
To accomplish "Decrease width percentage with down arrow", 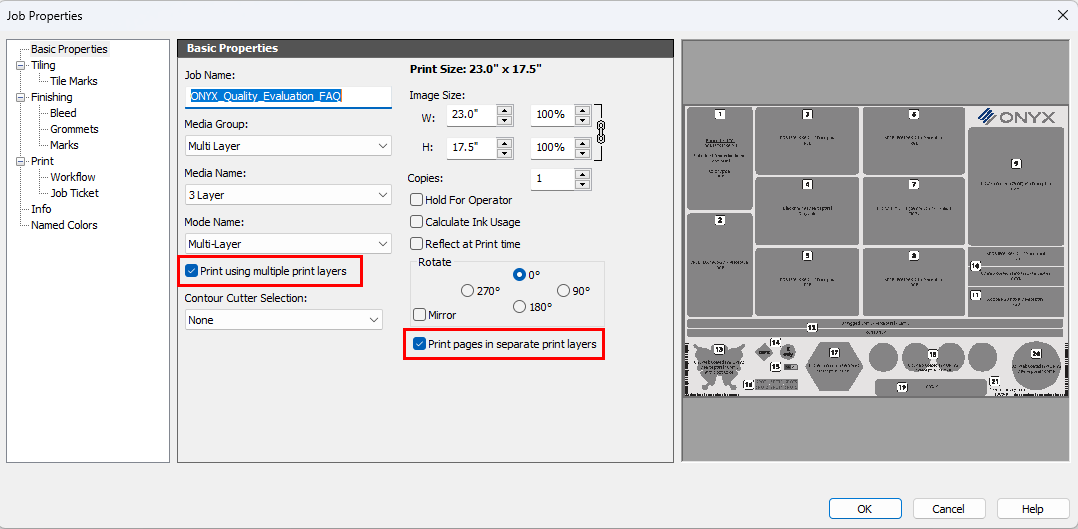I will pos(581,120).
